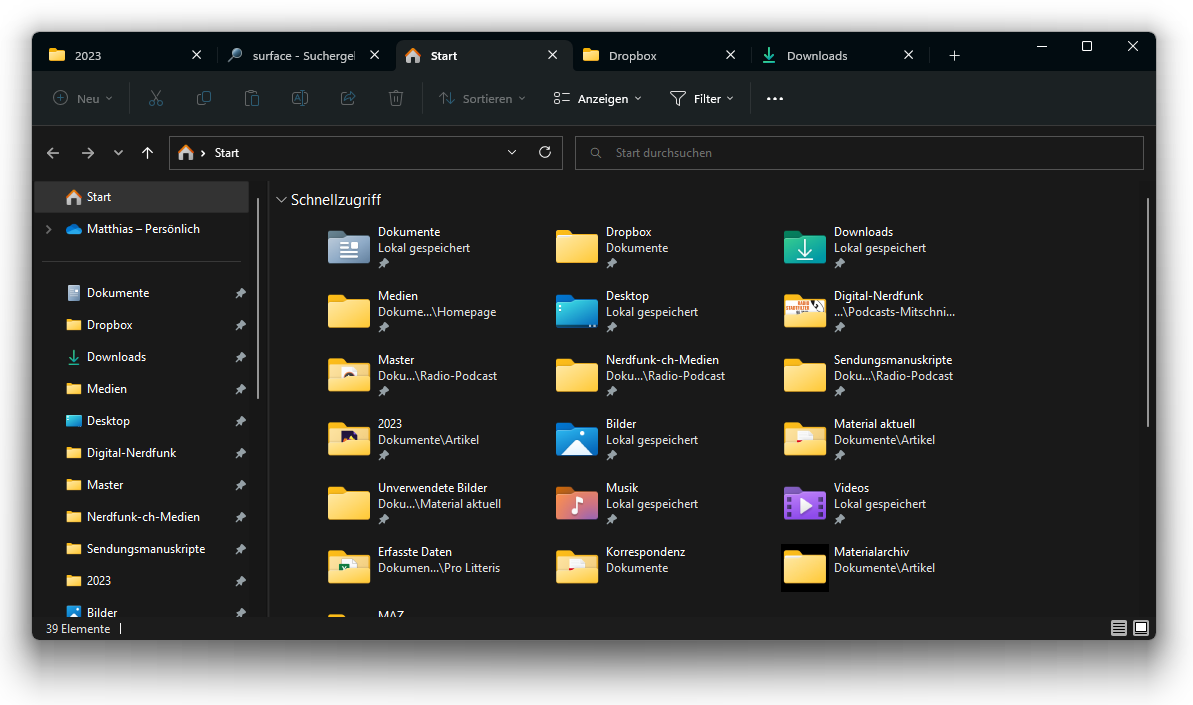This screenshot has width=1193, height=705.
Task: Open Nerdfunk-ch-Medien in navigation pane
Action: 142,516
